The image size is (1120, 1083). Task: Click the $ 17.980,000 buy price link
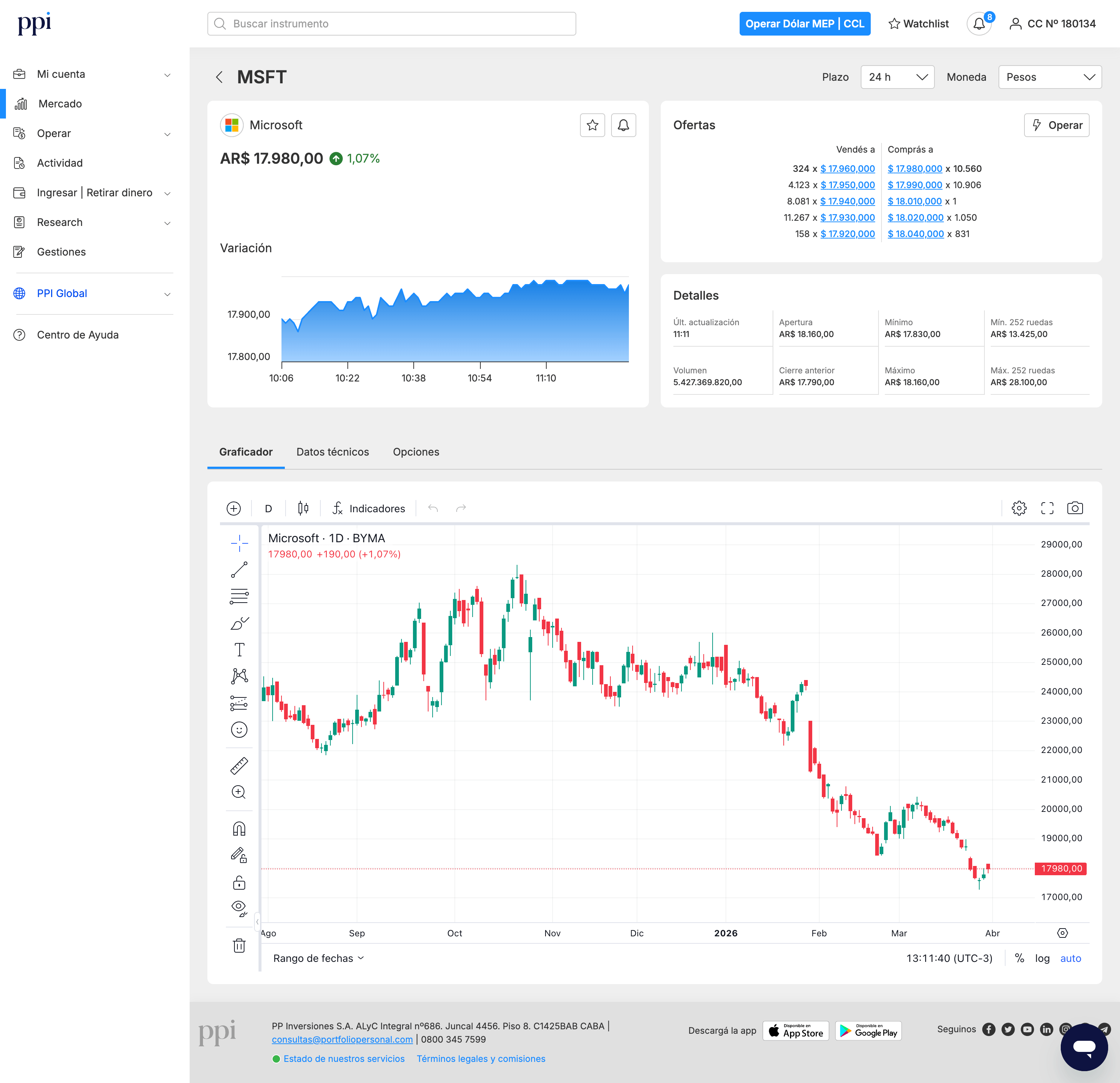915,169
